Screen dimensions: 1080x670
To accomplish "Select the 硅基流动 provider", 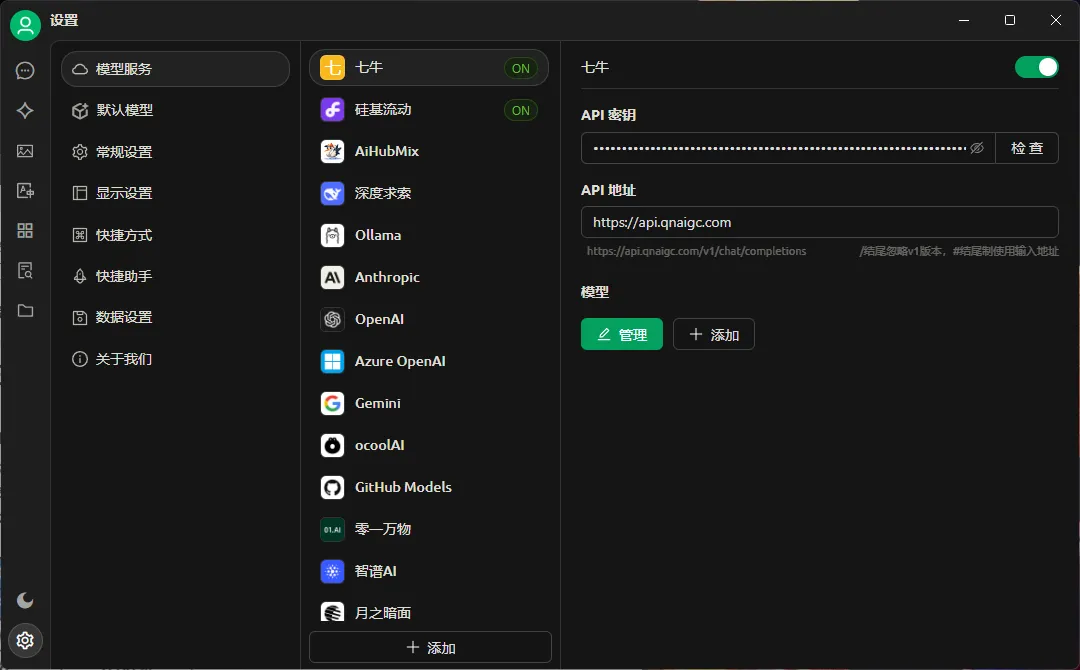I will point(429,109).
